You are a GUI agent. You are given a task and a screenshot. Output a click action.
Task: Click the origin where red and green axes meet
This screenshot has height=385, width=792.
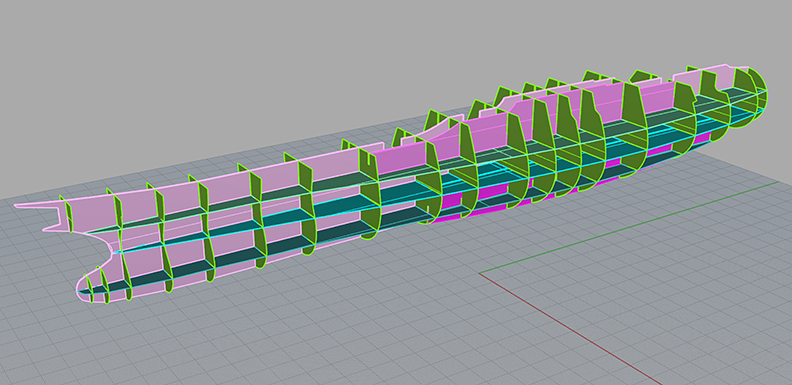[x=479, y=273]
